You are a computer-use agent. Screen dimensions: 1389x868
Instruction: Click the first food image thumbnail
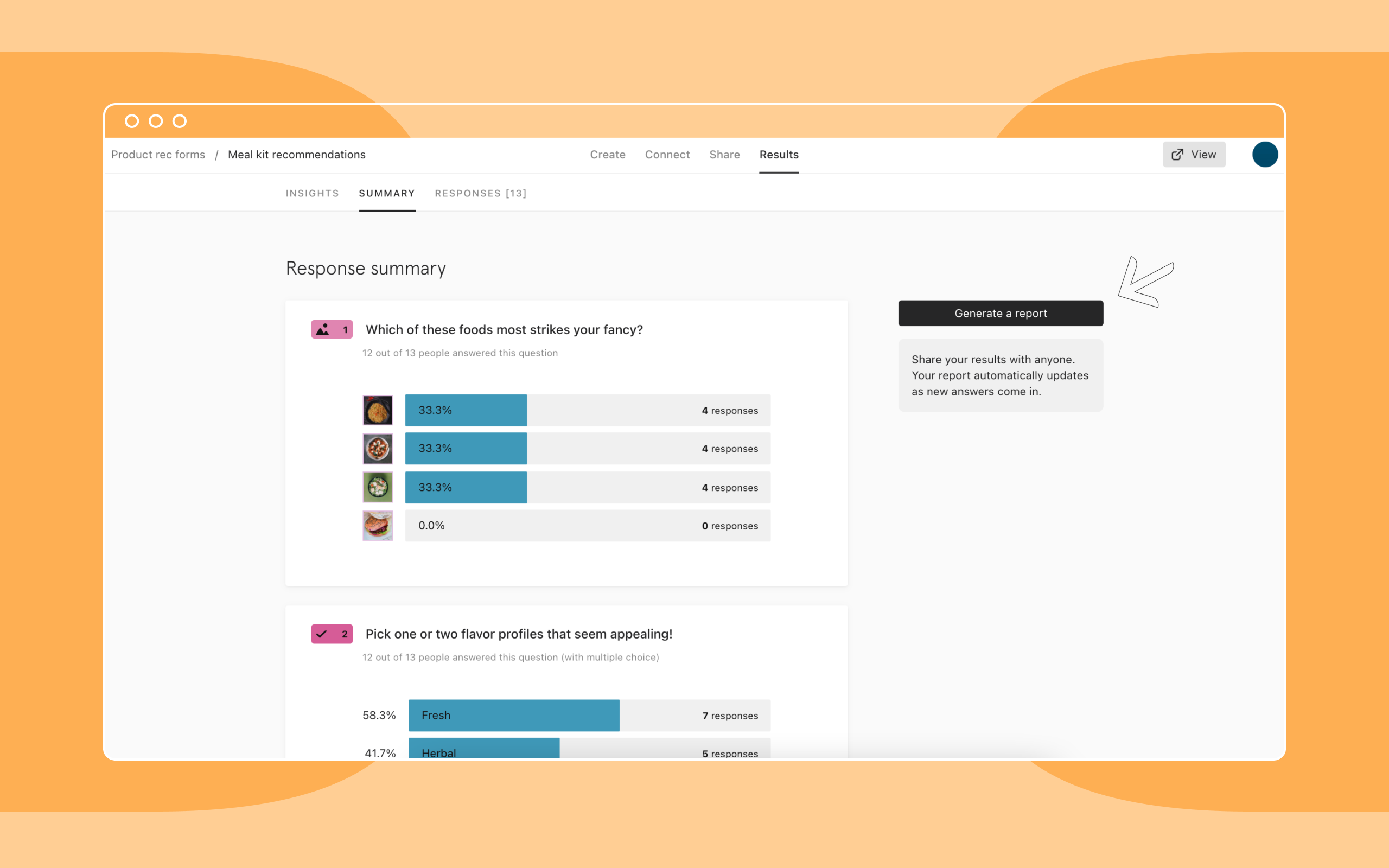378,409
